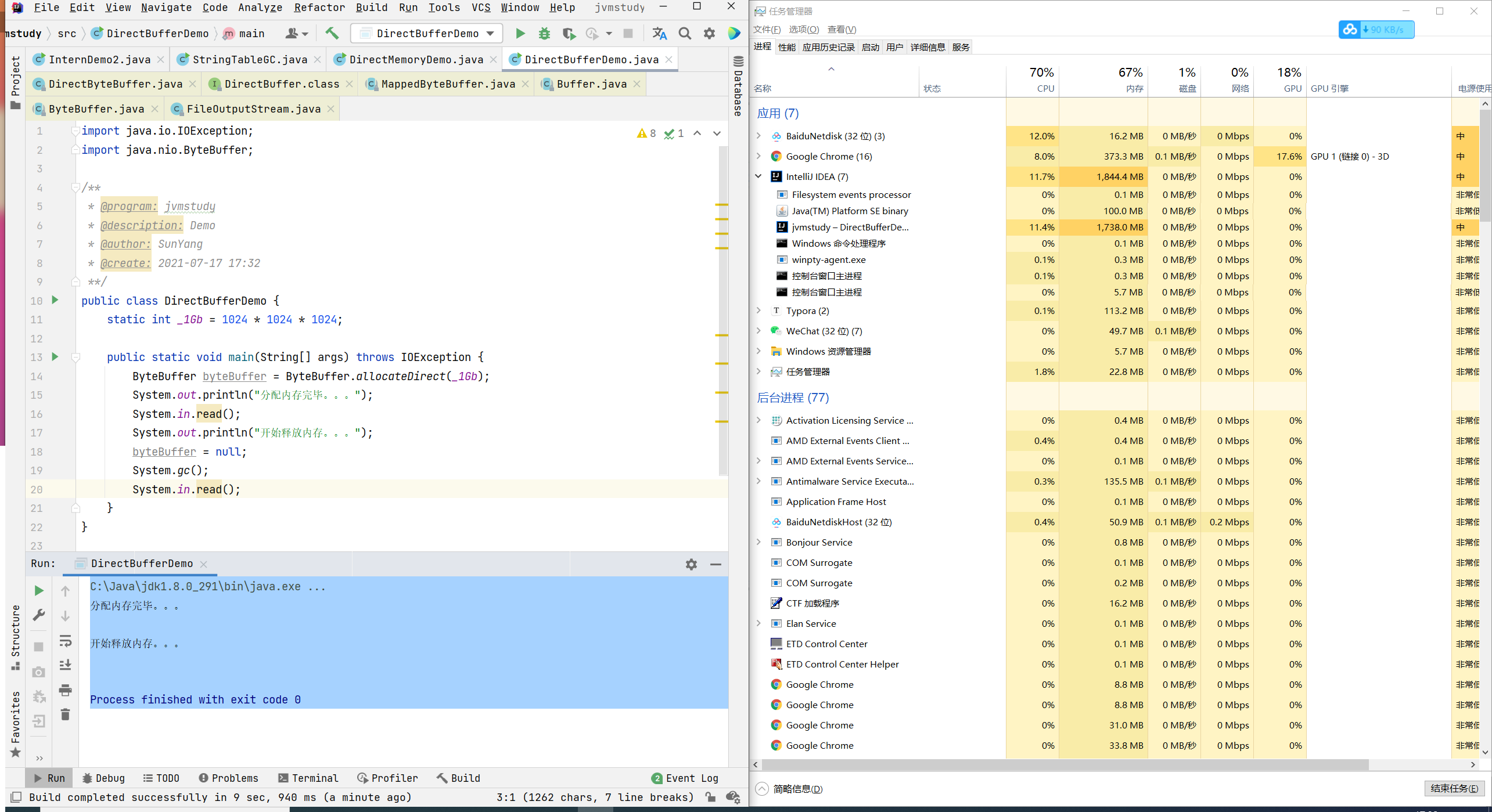
Task: Click the green Run button in the toolbar
Action: (520, 34)
